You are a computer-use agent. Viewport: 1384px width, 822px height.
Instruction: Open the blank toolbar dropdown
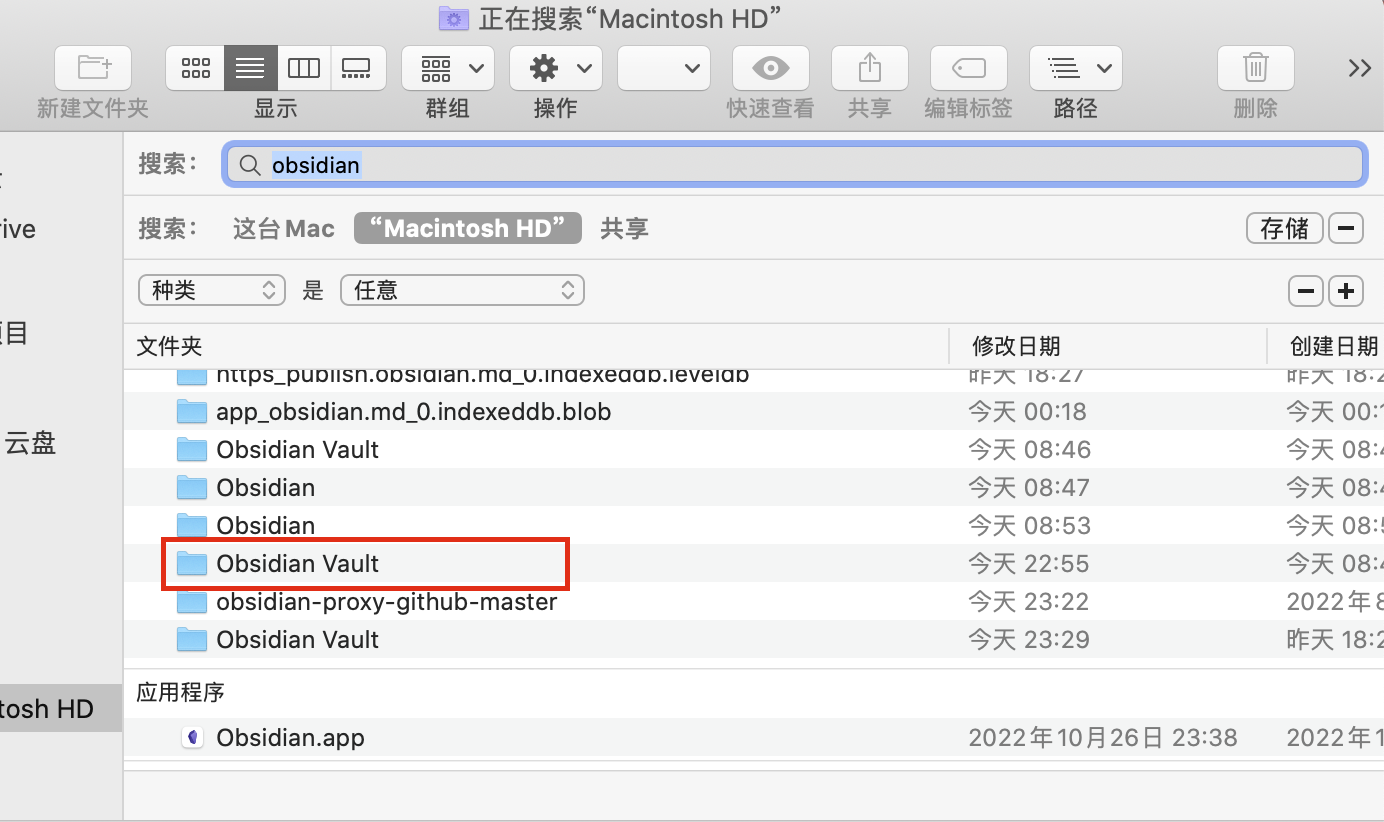[x=664, y=68]
